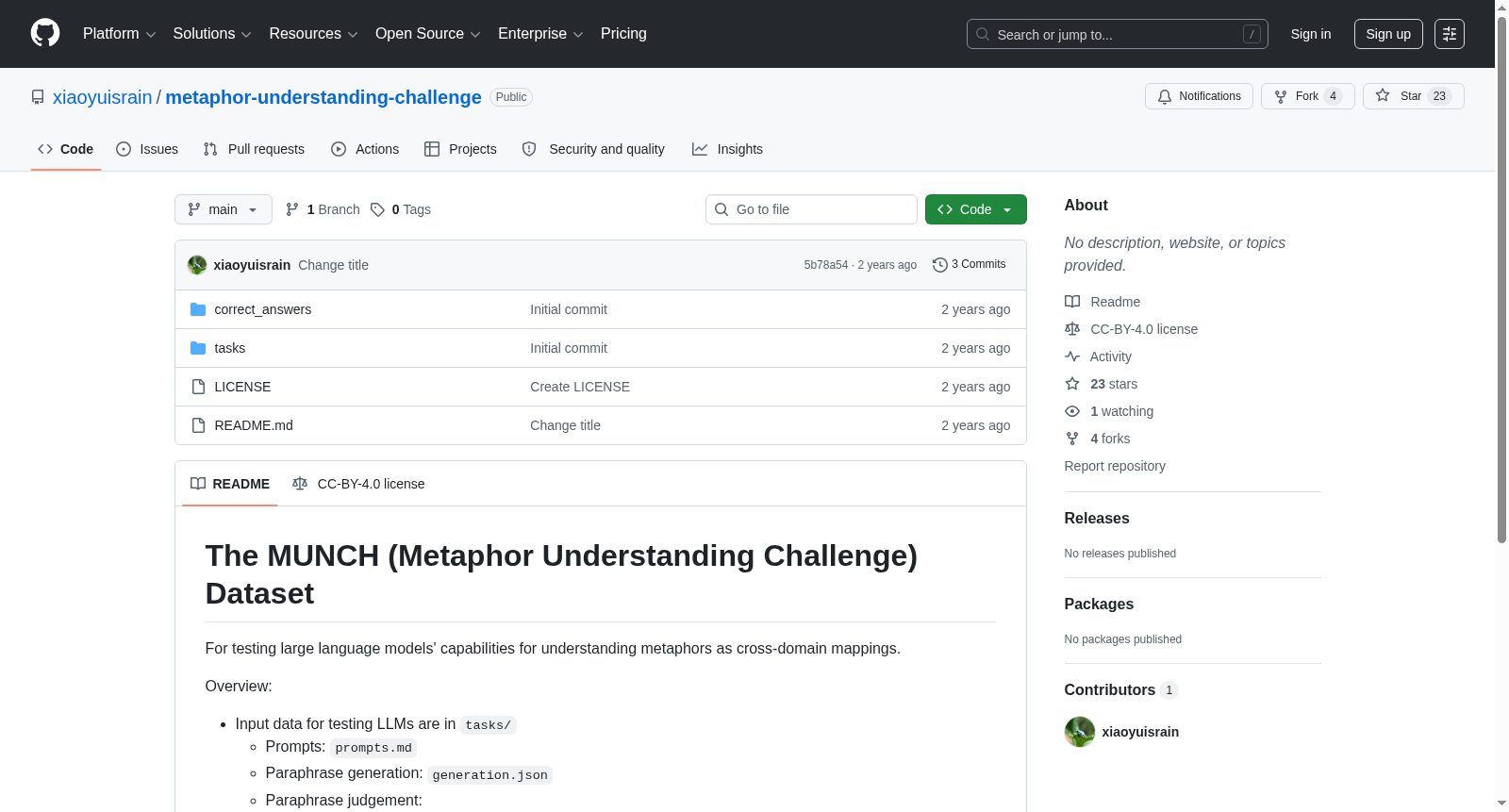The image size is (1509, 812).
Task: Click the fork icon beside 4 forks
Action: pyautogui.click(x=1072, y=439)
